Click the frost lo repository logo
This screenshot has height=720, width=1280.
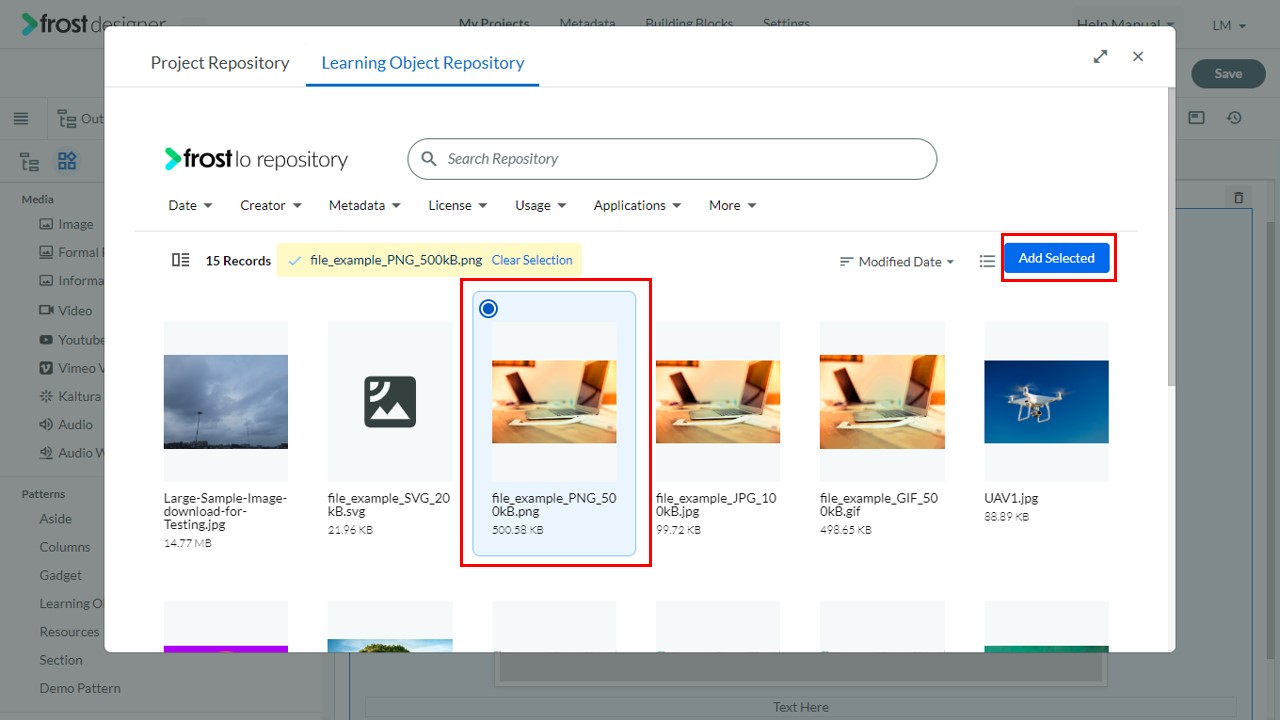(x=256, y=159)
